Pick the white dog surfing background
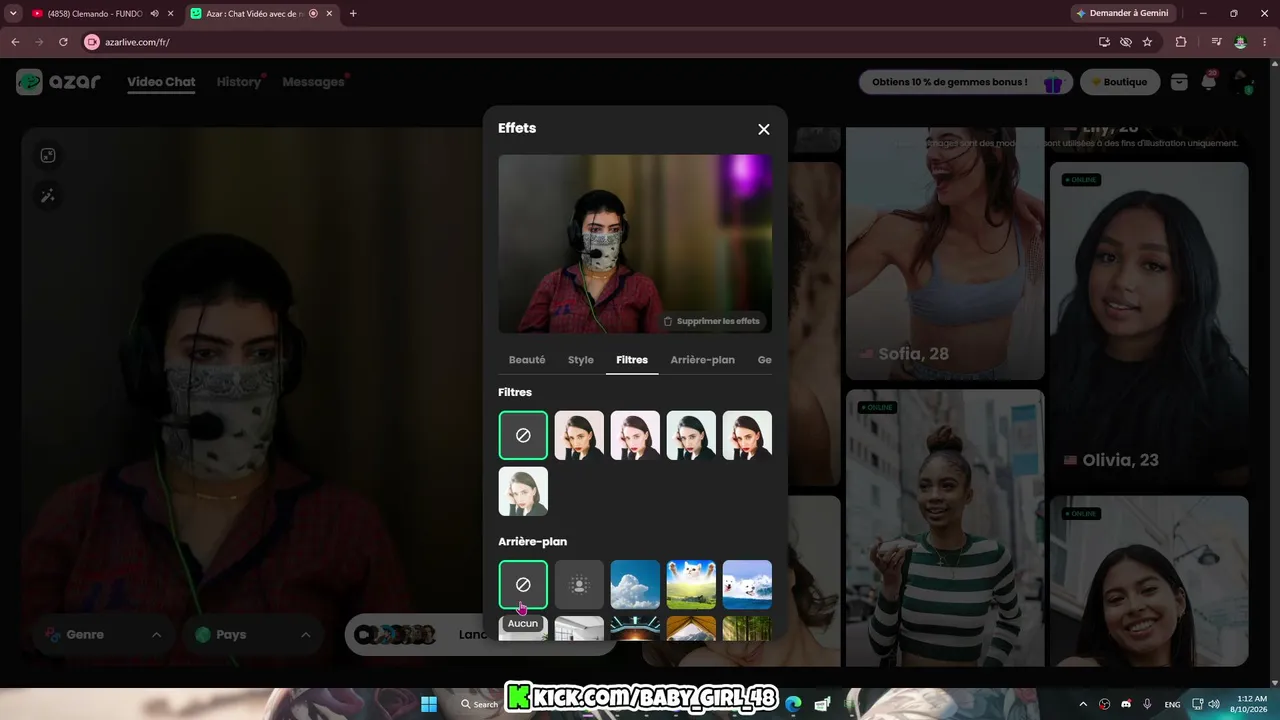This screenshot has width=1280, height=720. tap(747, 584)
